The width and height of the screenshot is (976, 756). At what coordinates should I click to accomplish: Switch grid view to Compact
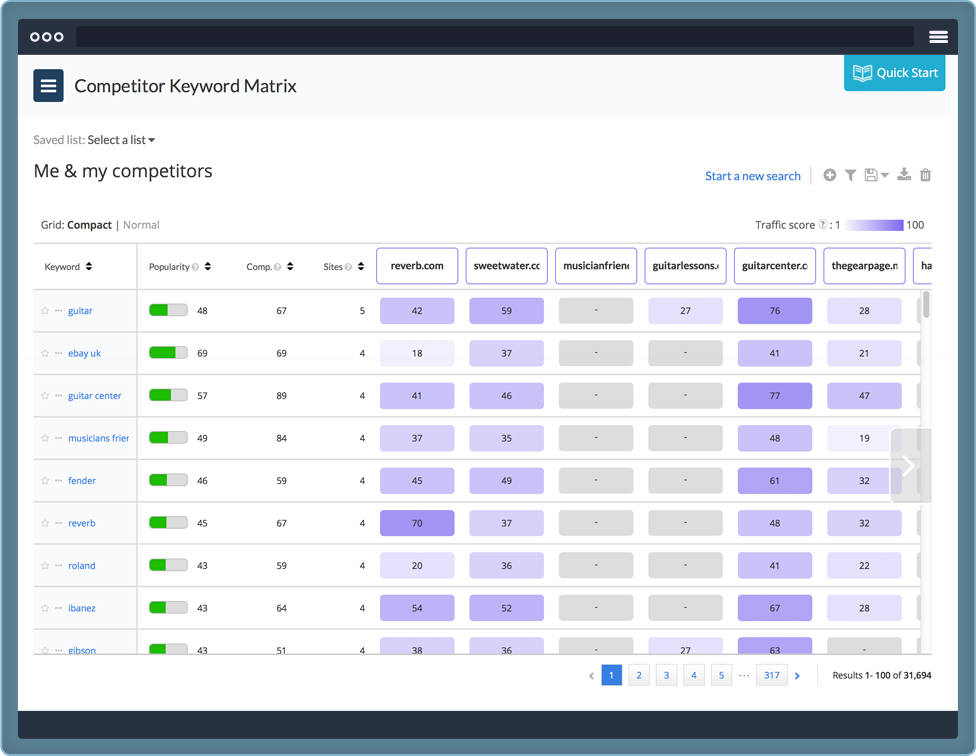(x=90, y=225)
